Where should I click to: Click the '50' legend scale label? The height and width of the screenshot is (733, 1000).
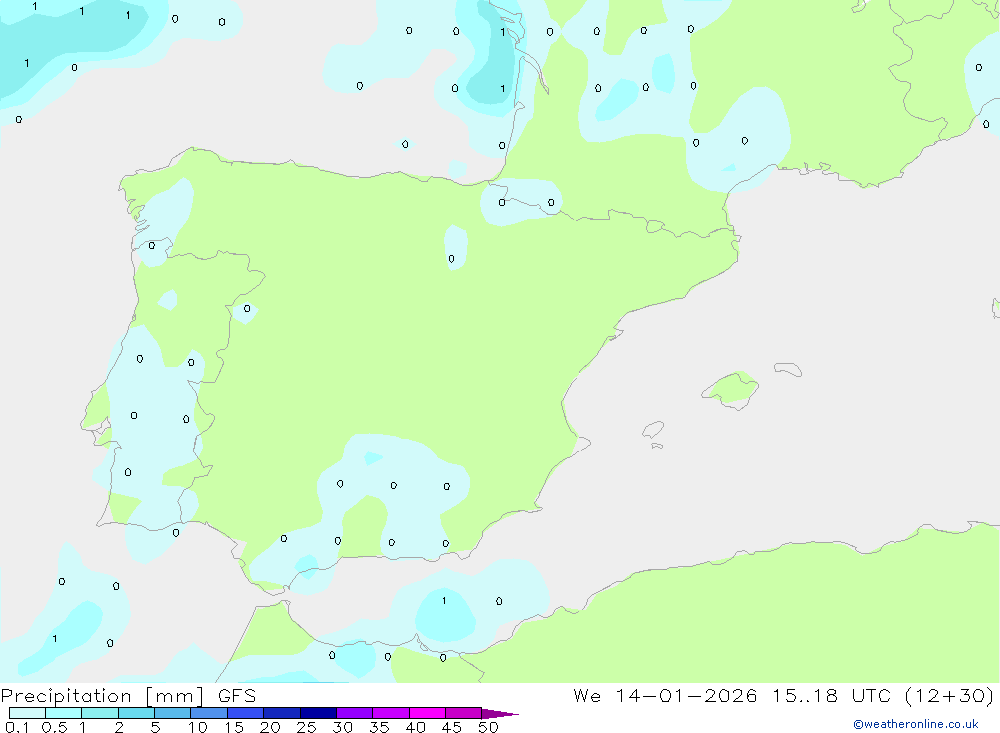[x=489, y=727]
